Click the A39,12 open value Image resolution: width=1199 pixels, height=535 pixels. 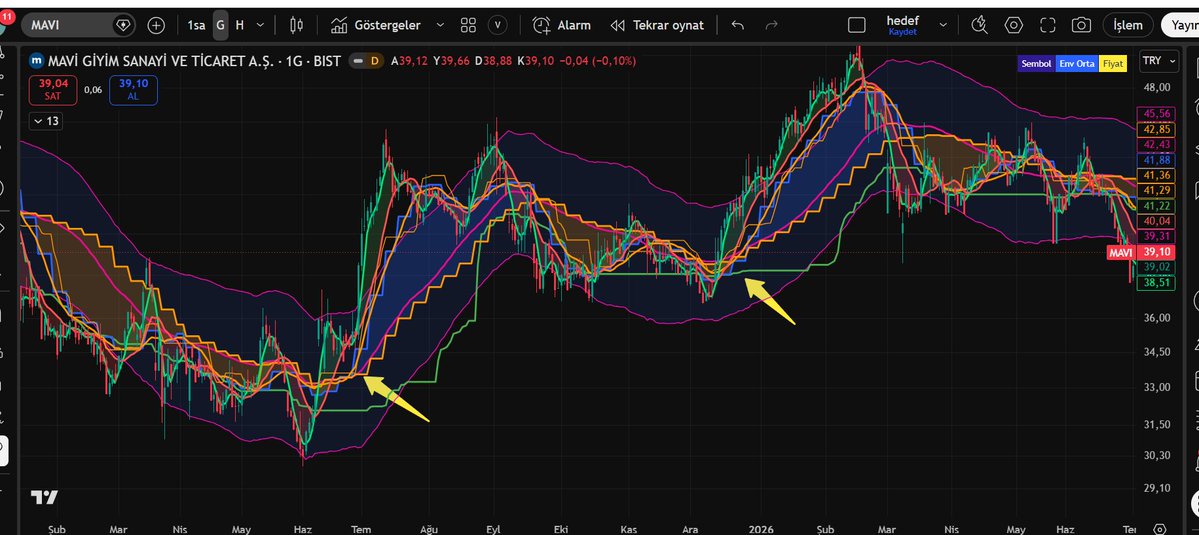(410, 60)
